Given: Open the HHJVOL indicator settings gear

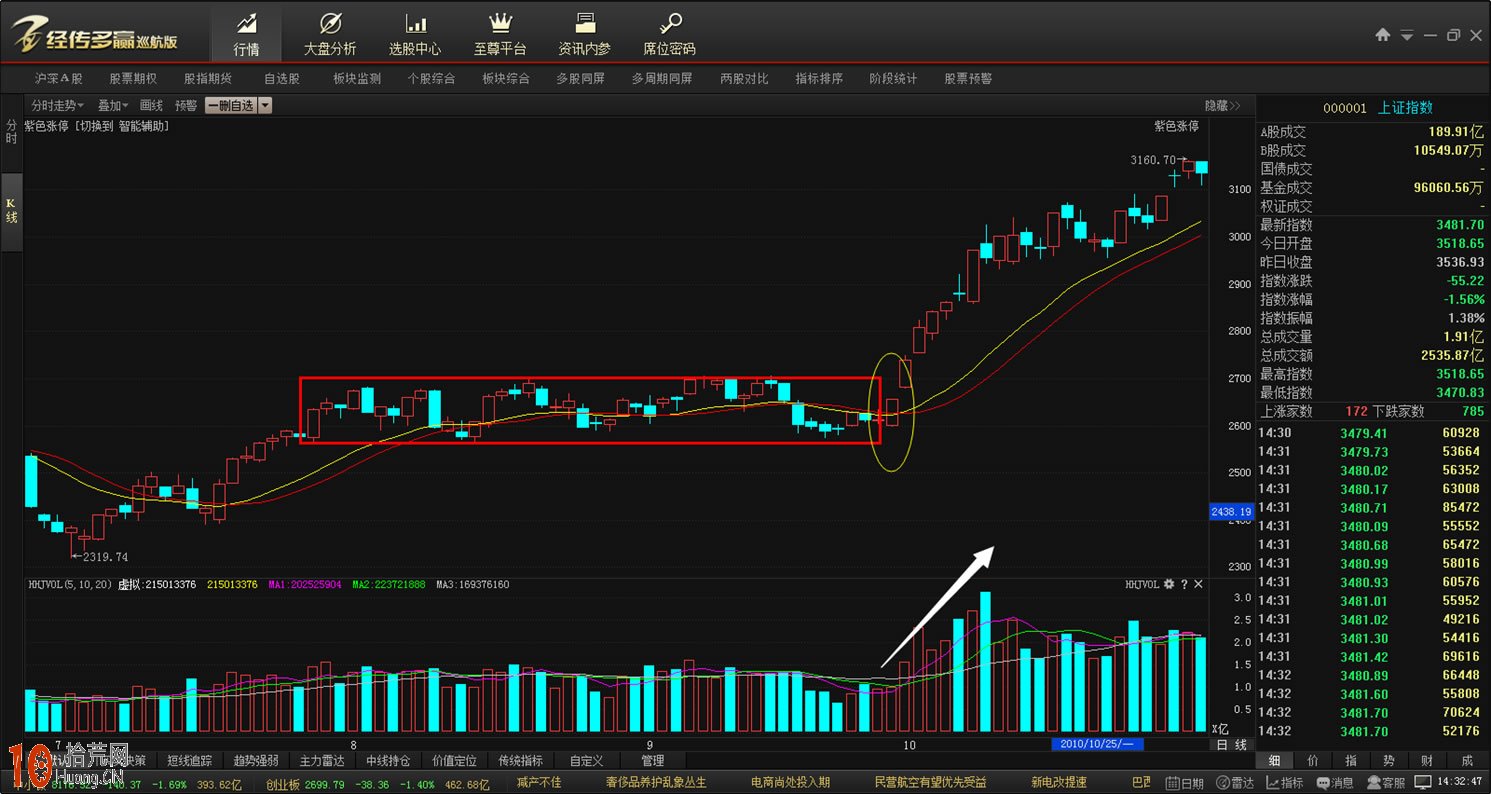Looking at the screenshot, I should [x=1168, y=584].
